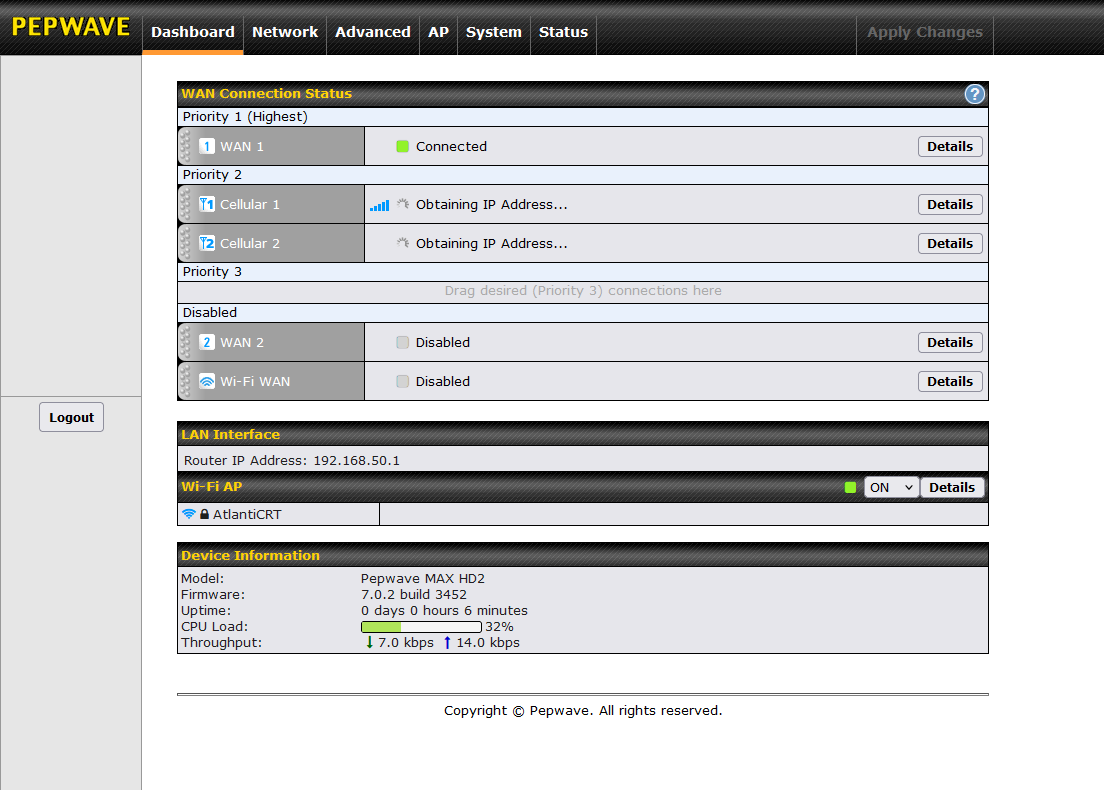Click the AtlantiCRT Wi-Fi signal icon
Viewport: 1104px width, 790px height.
pos(189,514)
